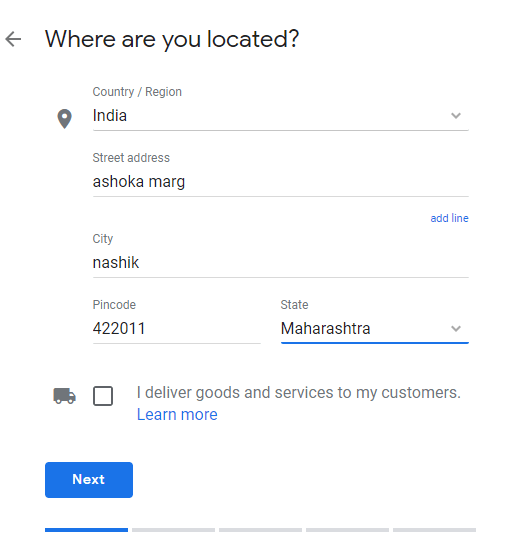Click the Where are you located heading
This screenshot has height=543, width=530.
pyautogui.click(x=172, y=39)
